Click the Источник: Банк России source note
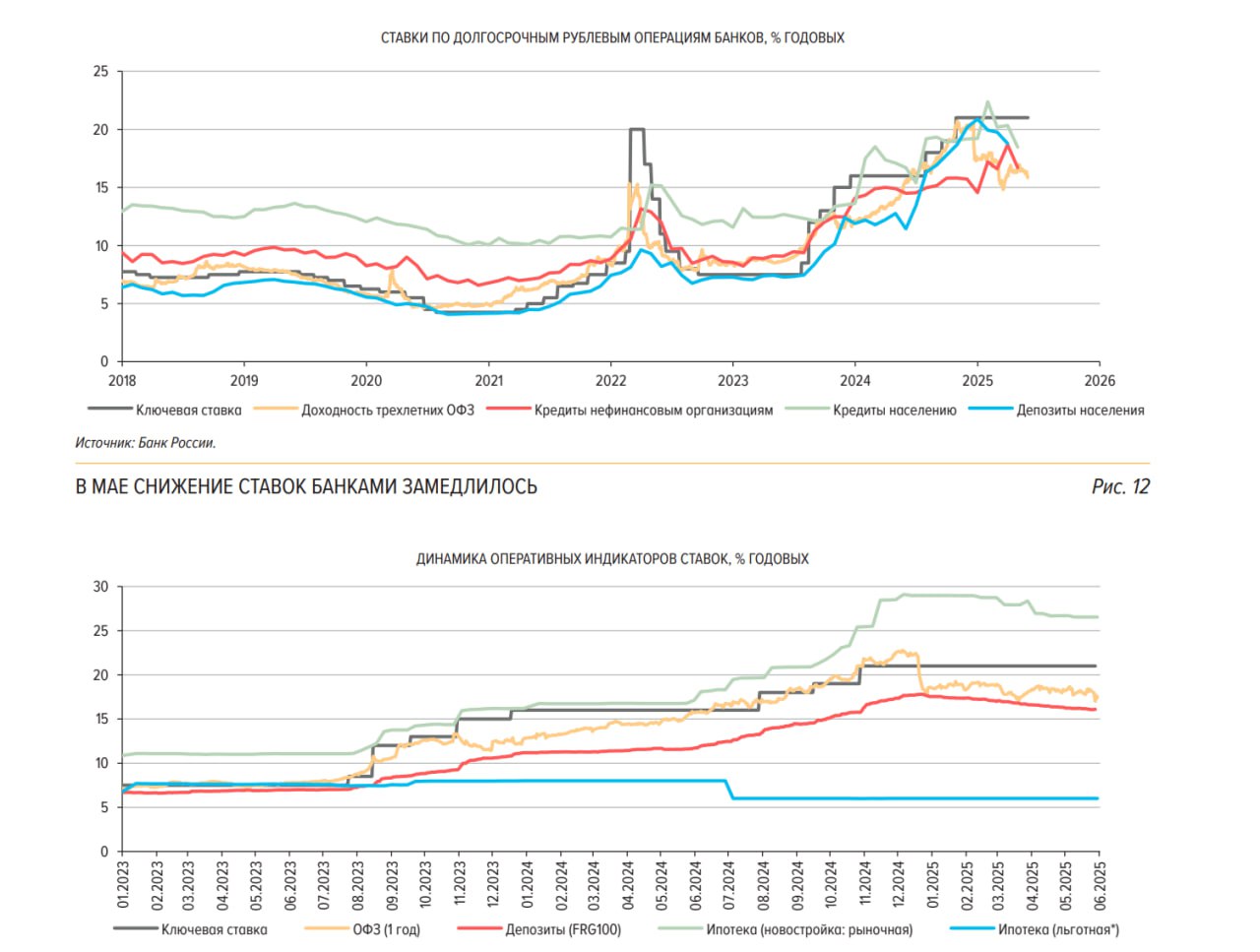This screenshot has height=952, width=1260. (146, 443)
